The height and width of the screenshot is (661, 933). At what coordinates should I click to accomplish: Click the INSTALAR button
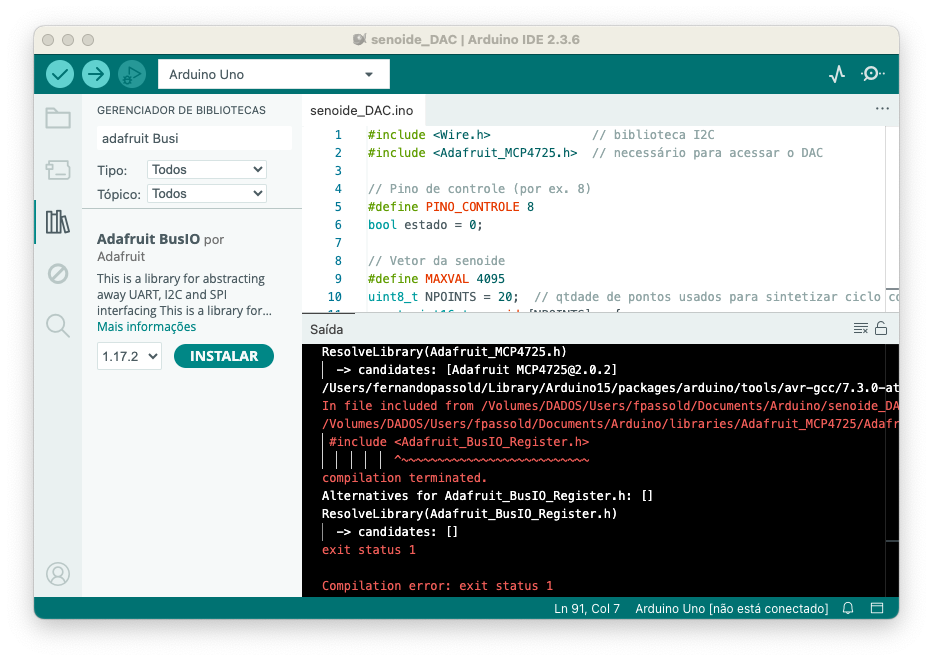click(x=224, y=356)
